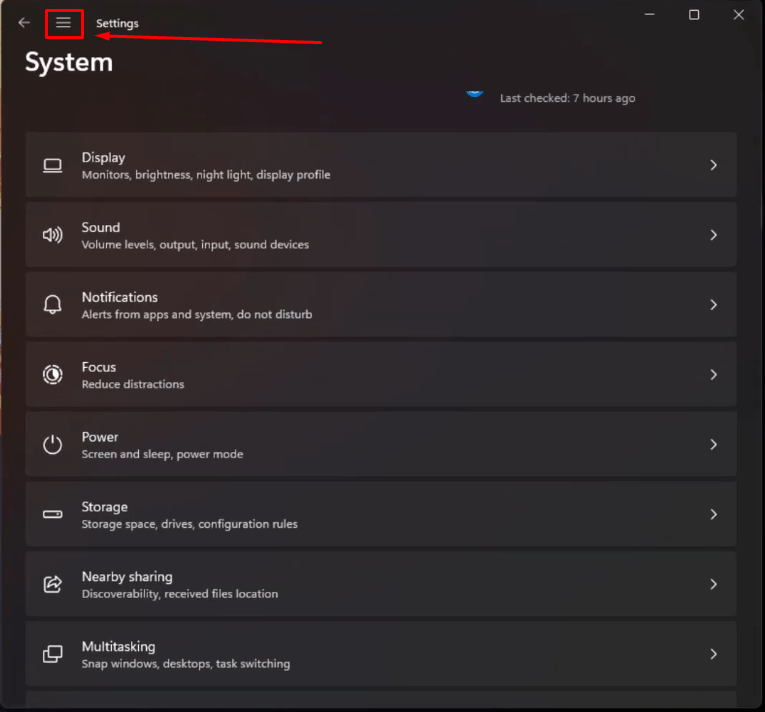Go back with the back arrow
This screenshot has height=712, width=765.
[x=24, y=23]
